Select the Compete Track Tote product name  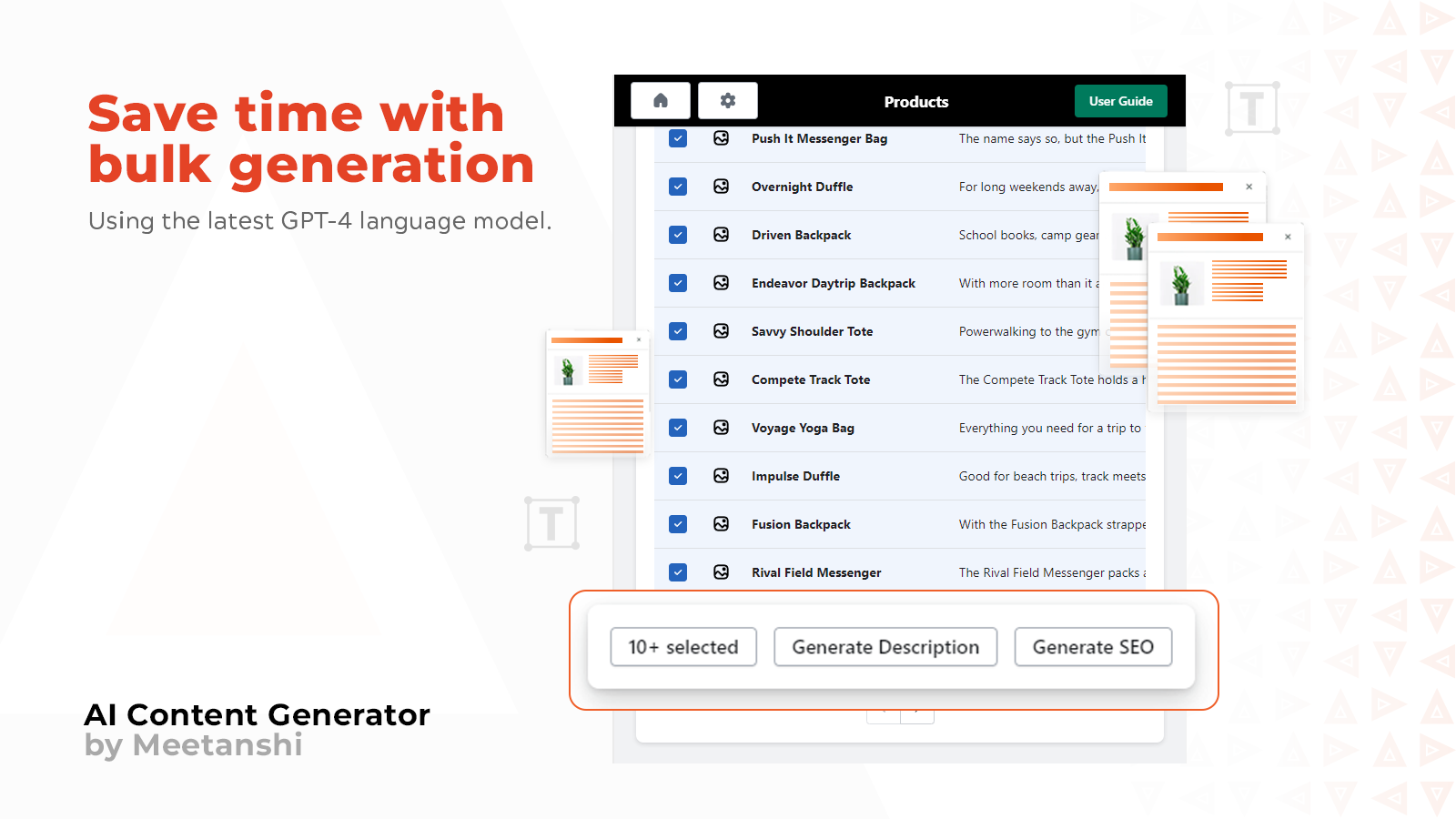(x=811, y=379)
